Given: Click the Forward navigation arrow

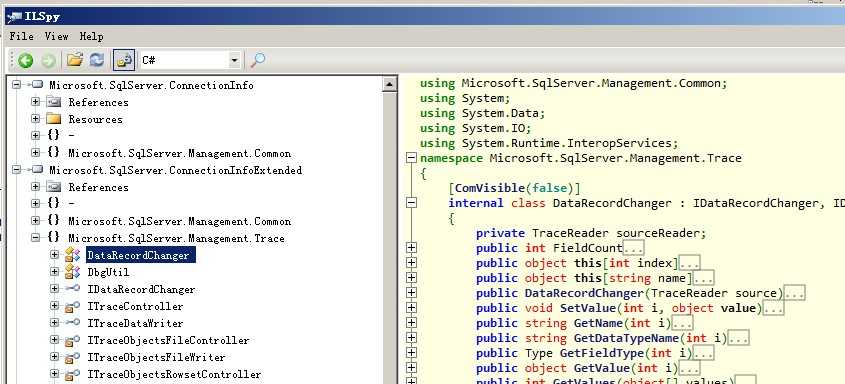Looking at the screenshot, I should pyautogui.click(x=49, y=60).
